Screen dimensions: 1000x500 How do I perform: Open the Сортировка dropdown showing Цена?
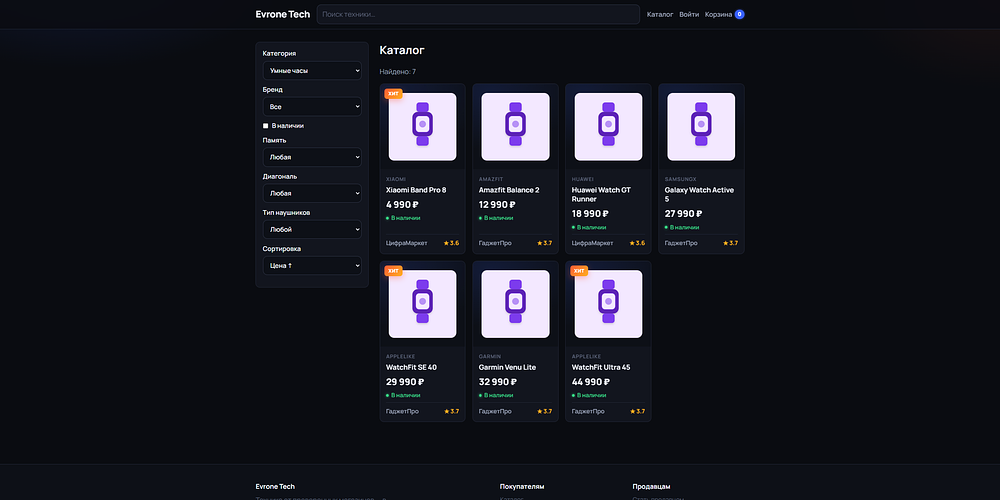[312, 265]
